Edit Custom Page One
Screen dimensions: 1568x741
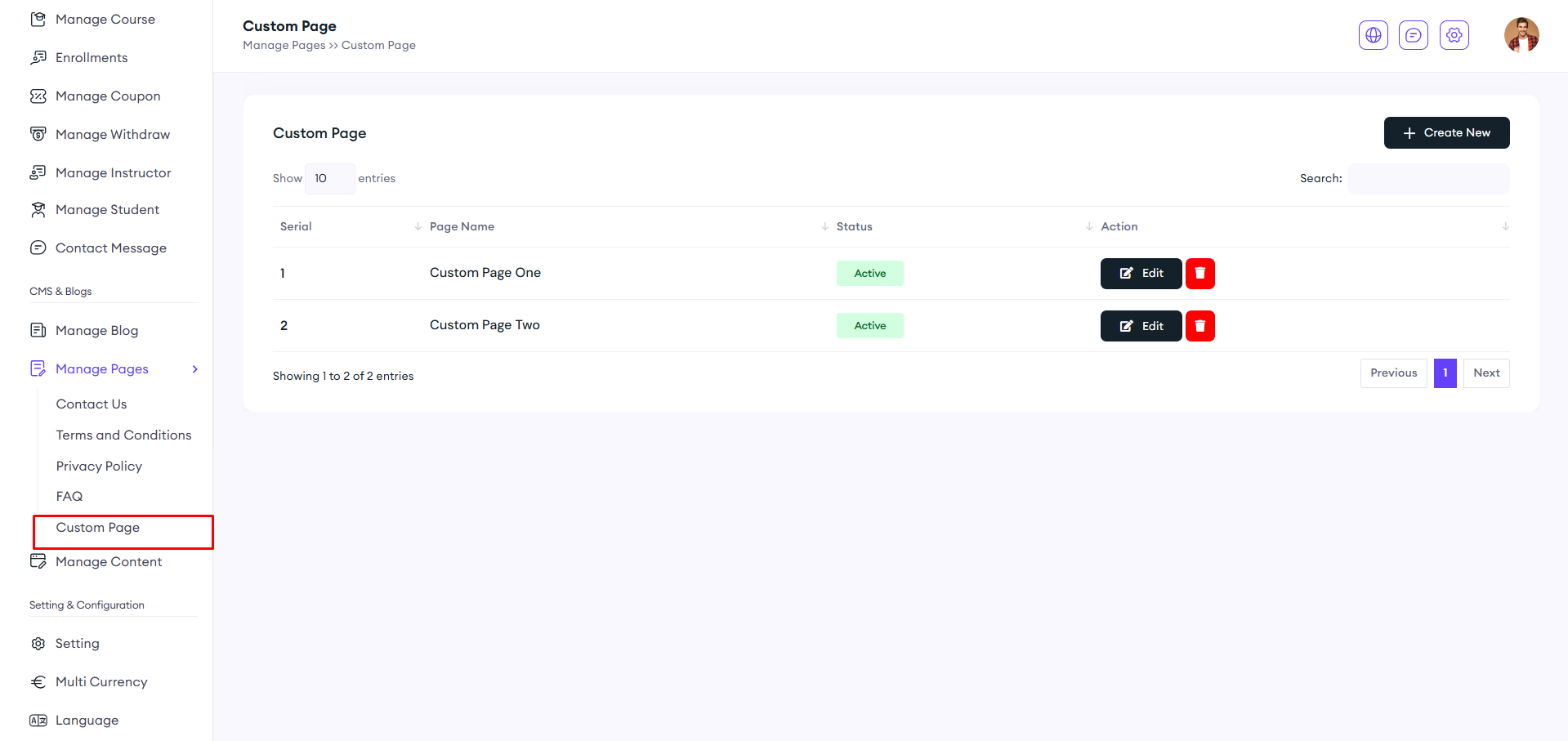pyautogui.click(x=1141, y=274)
